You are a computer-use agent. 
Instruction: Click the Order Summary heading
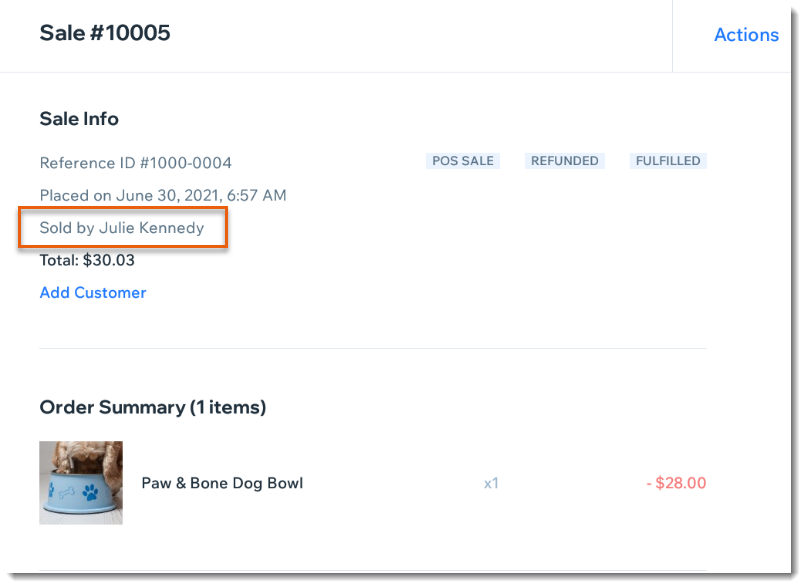(153, 407)
